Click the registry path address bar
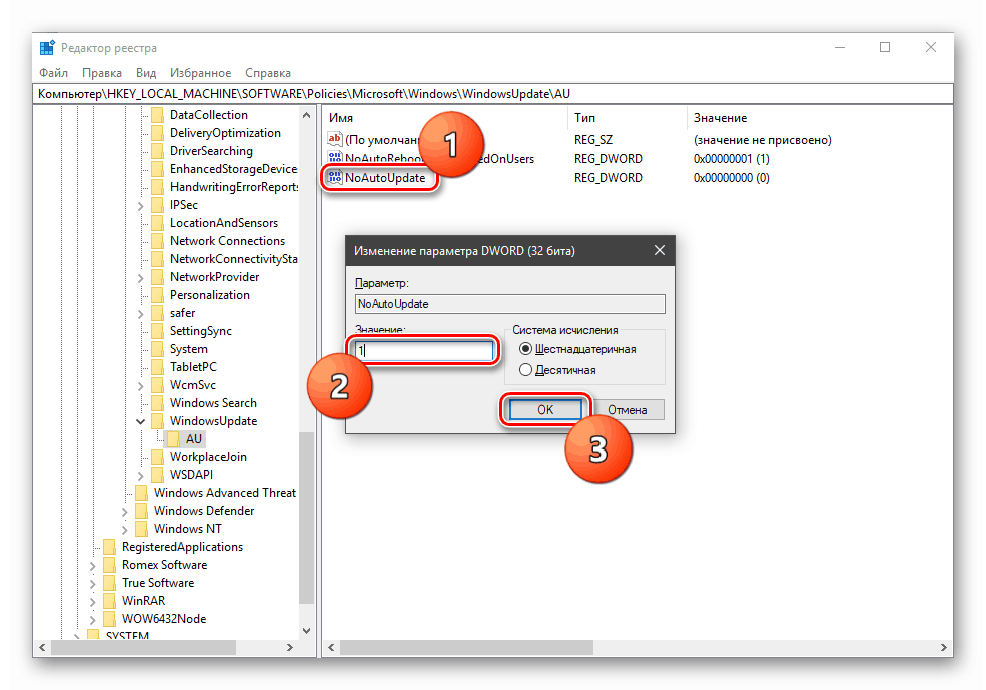The height and width of the screenshot is (690, 986). click(493, 94)
